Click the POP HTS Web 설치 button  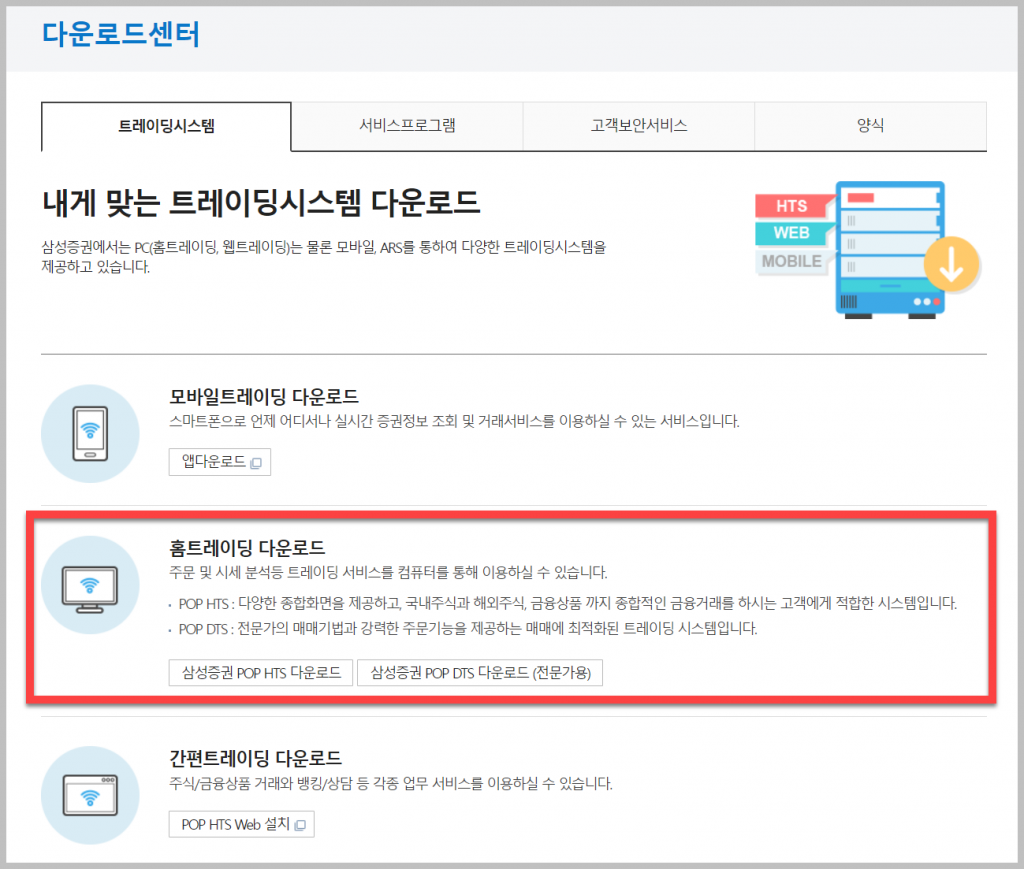pos(242,825)
